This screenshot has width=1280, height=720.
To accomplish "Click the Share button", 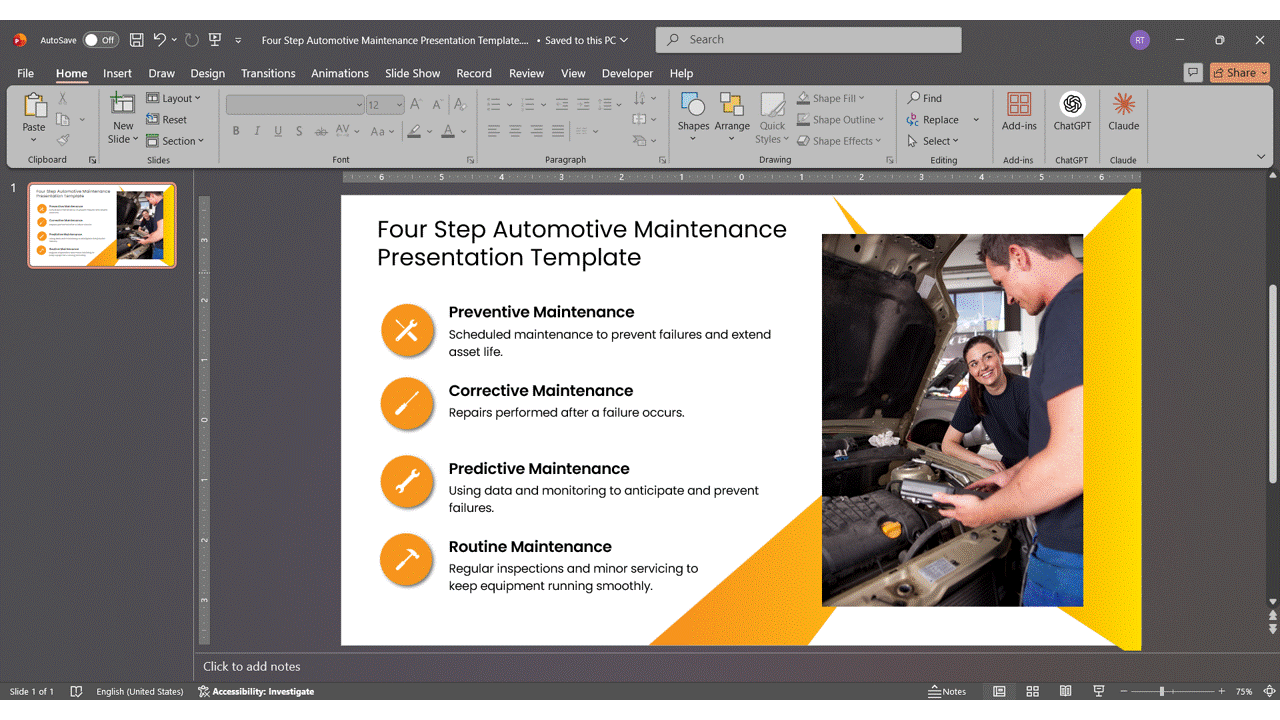I will 1239,72.
